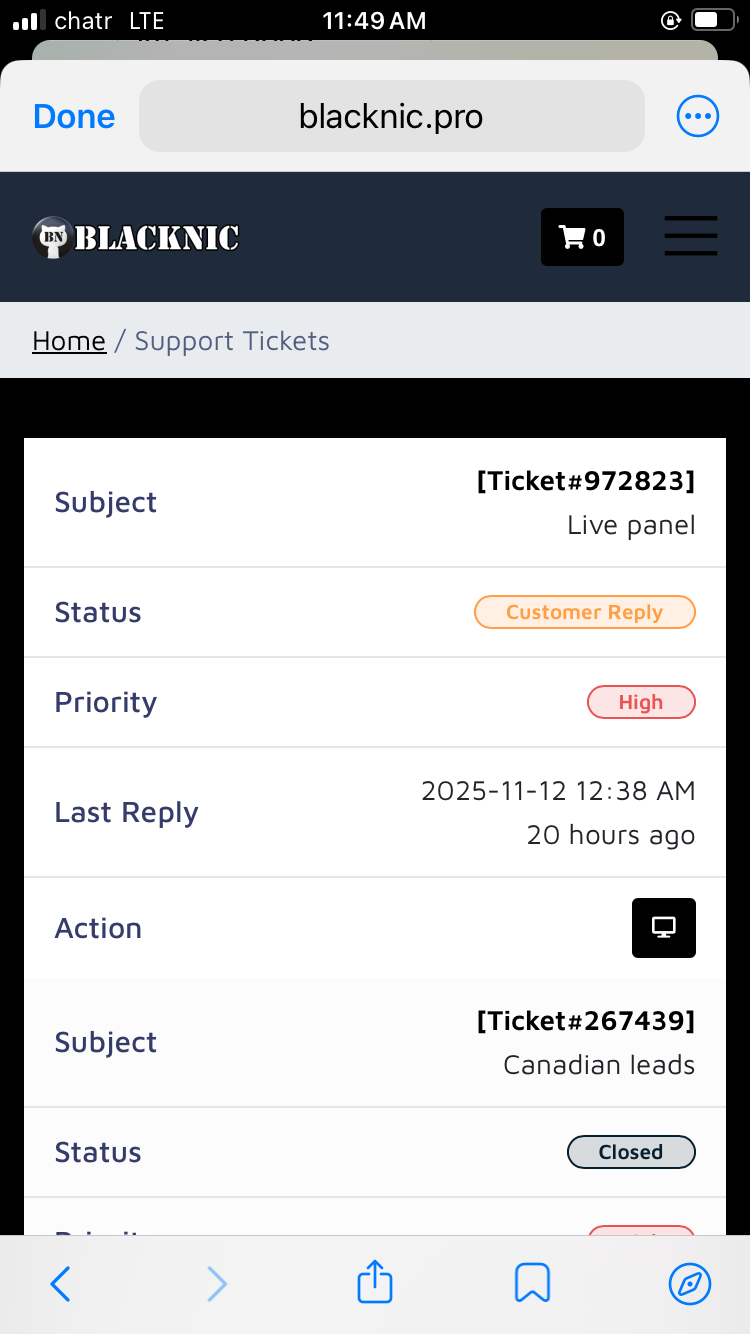The height and width of the screenshot is (1334, 750).
Task: Follow the Home breadcrumb link
Action: tap(69, 341)
